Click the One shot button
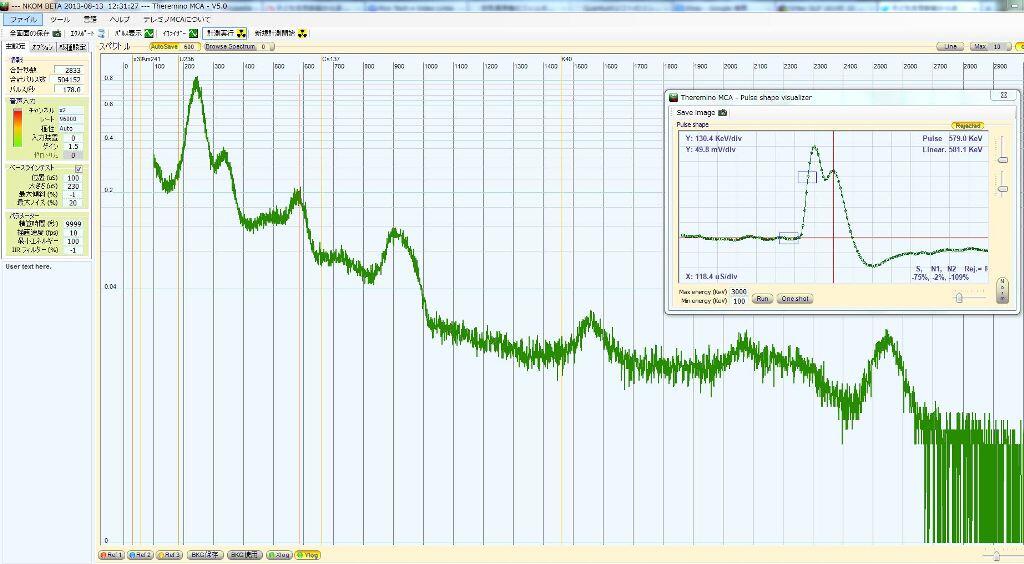 click(x=795, y=298)
